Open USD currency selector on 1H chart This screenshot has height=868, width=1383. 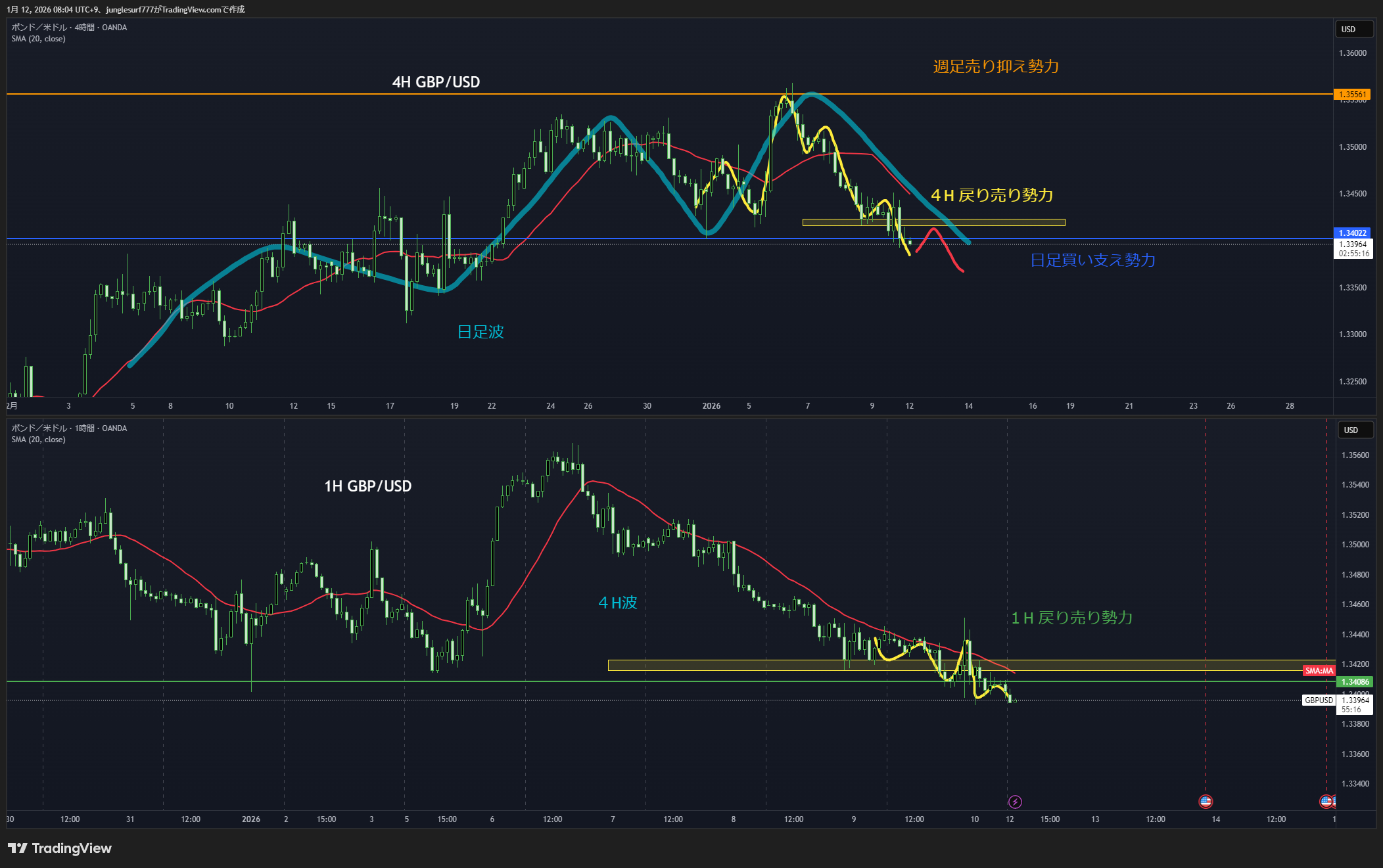1356,430
